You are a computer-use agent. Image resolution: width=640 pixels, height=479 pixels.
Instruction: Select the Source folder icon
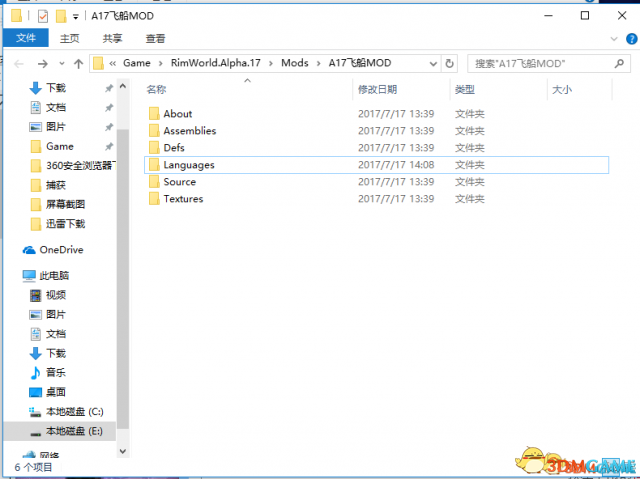pyautogui.click(x=154, y=182)
